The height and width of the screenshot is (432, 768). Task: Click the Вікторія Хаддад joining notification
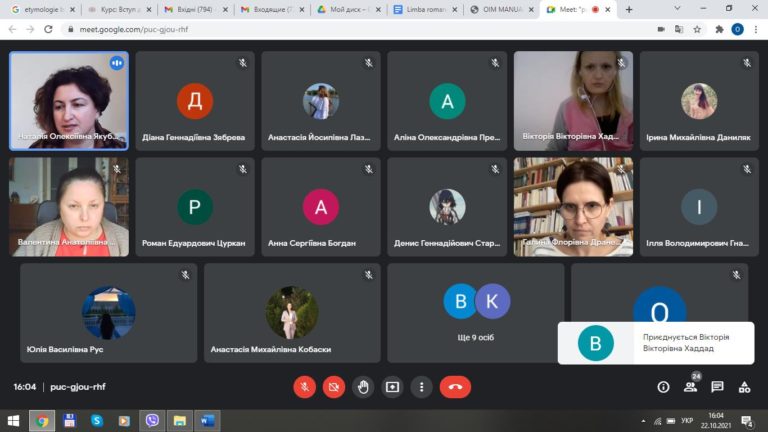(x=655, y=343)
